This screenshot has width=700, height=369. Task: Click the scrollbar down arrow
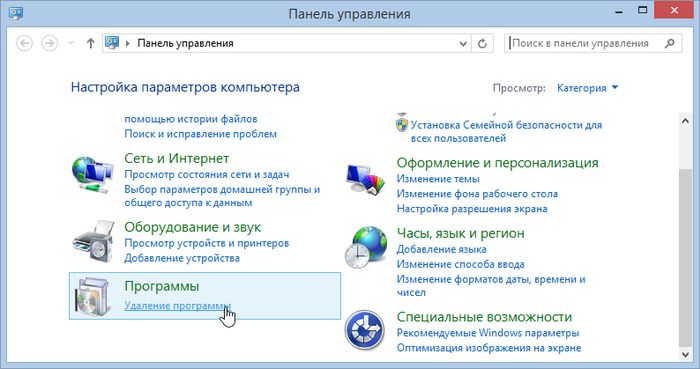pos(685,355)
